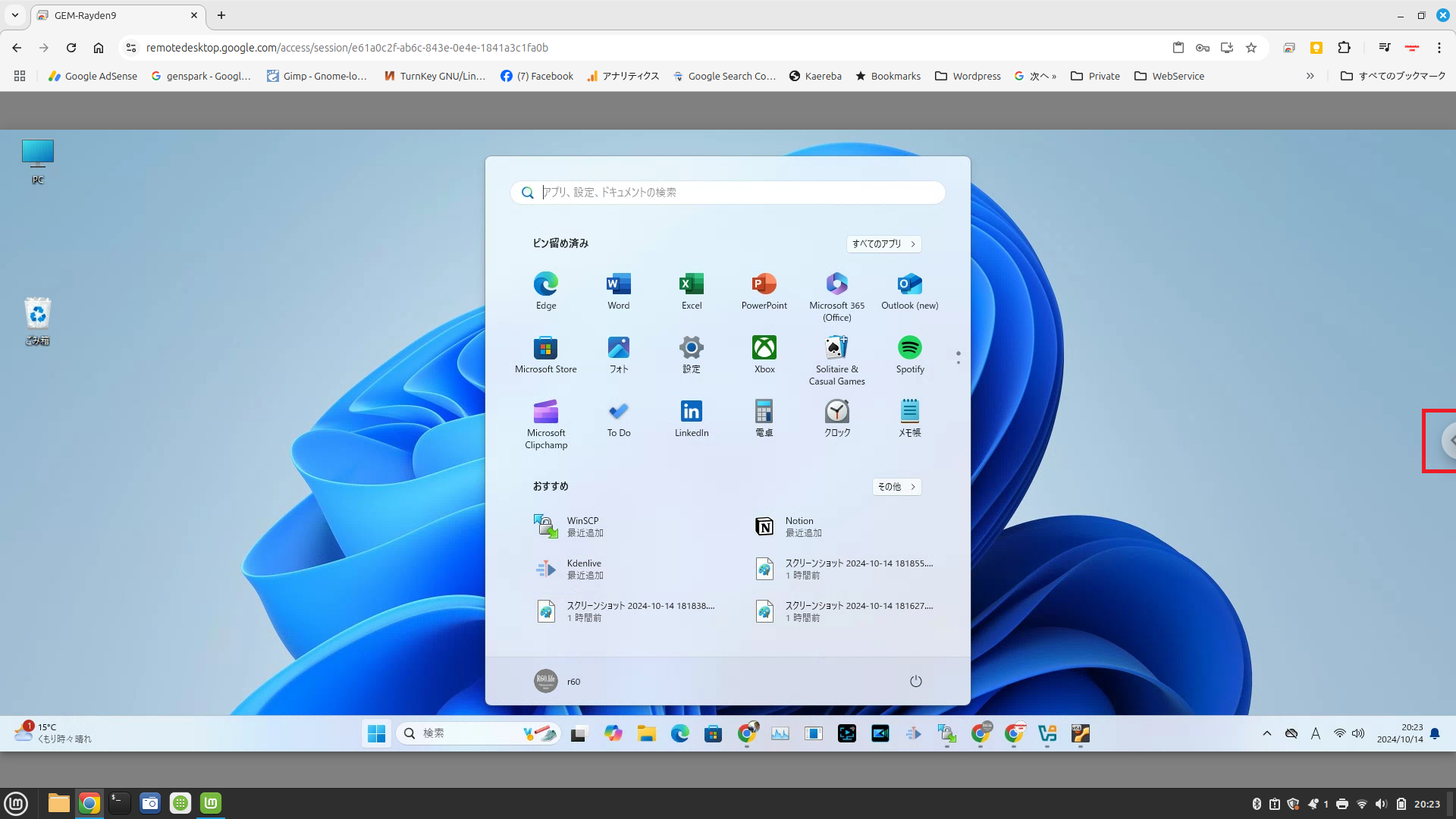Expand その他 recommended items

pos(896,487)
